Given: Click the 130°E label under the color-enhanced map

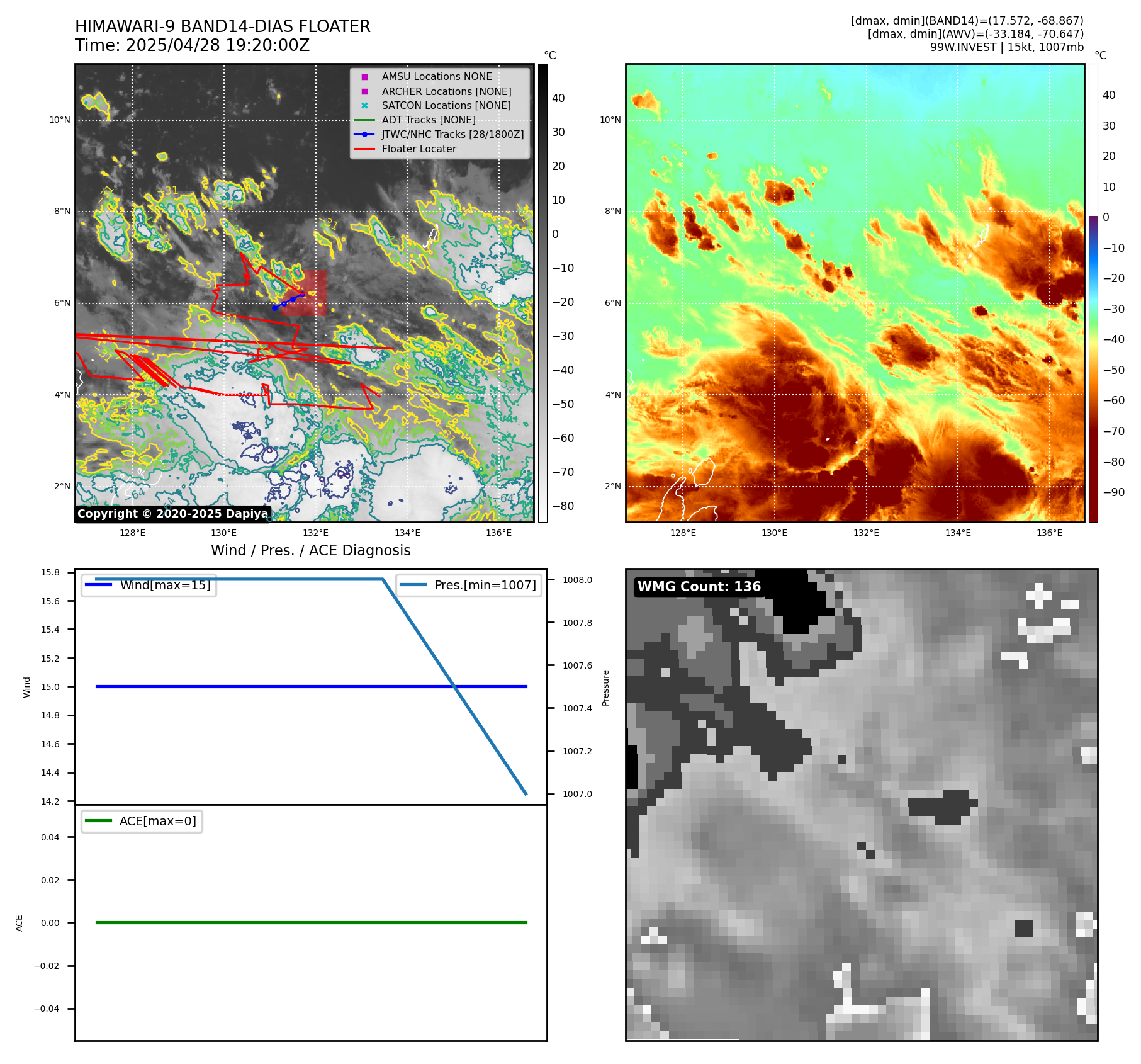Looking at the screenshot, I should pyautogui.click(x=775, y=533).
